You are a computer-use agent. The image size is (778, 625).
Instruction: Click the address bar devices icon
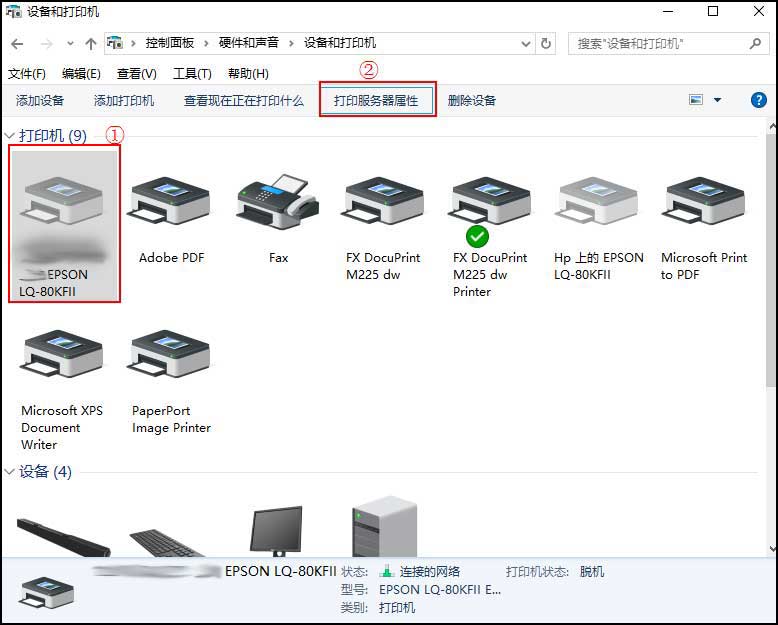coord(115,43)
